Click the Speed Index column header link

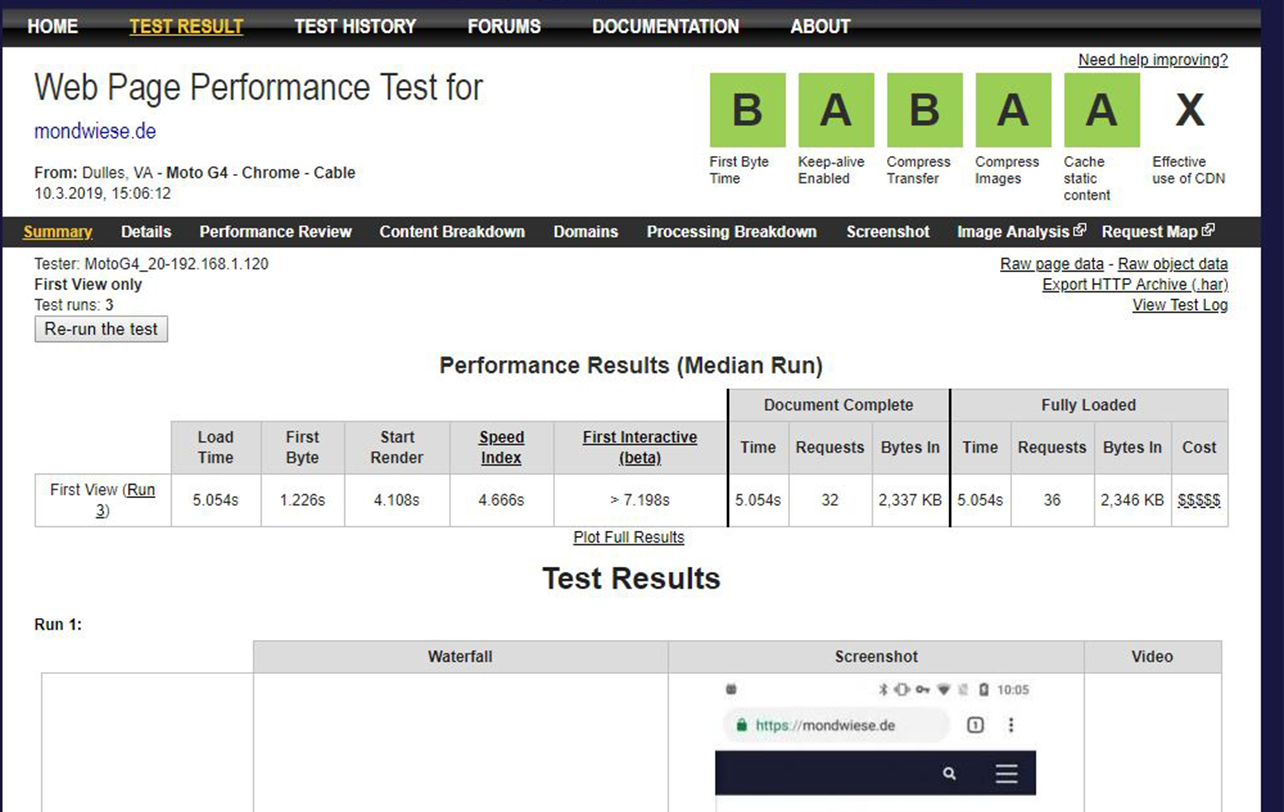point(502,447)
